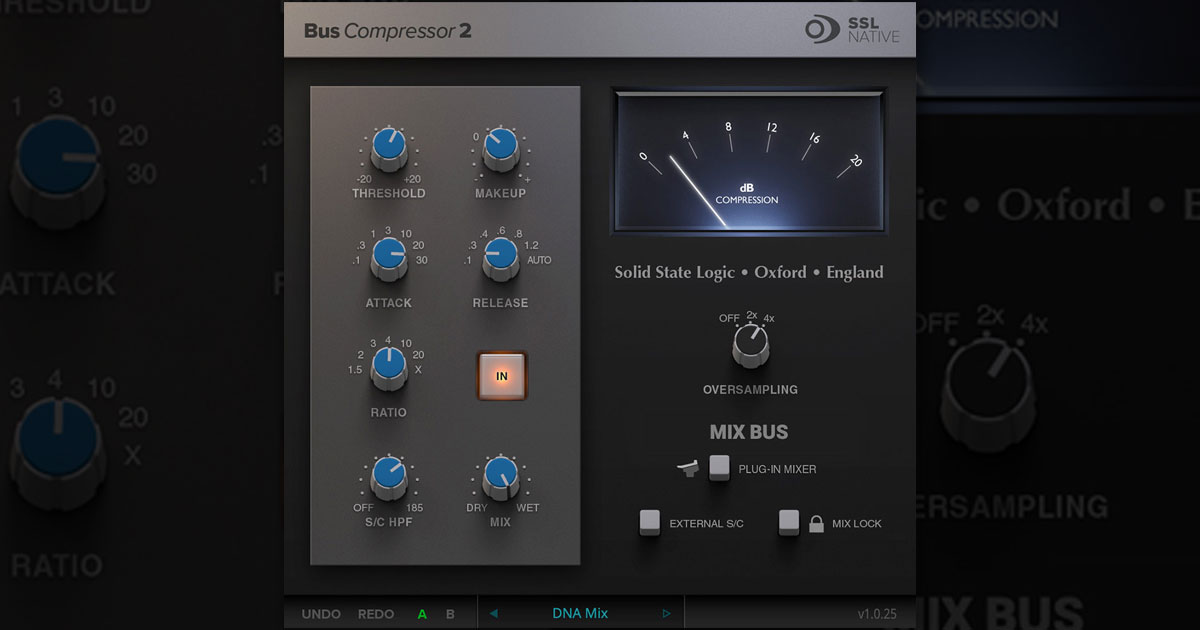Toggle the Mix Lock switch
Screen dimensions: 1200x630
[x=790, y=523]
